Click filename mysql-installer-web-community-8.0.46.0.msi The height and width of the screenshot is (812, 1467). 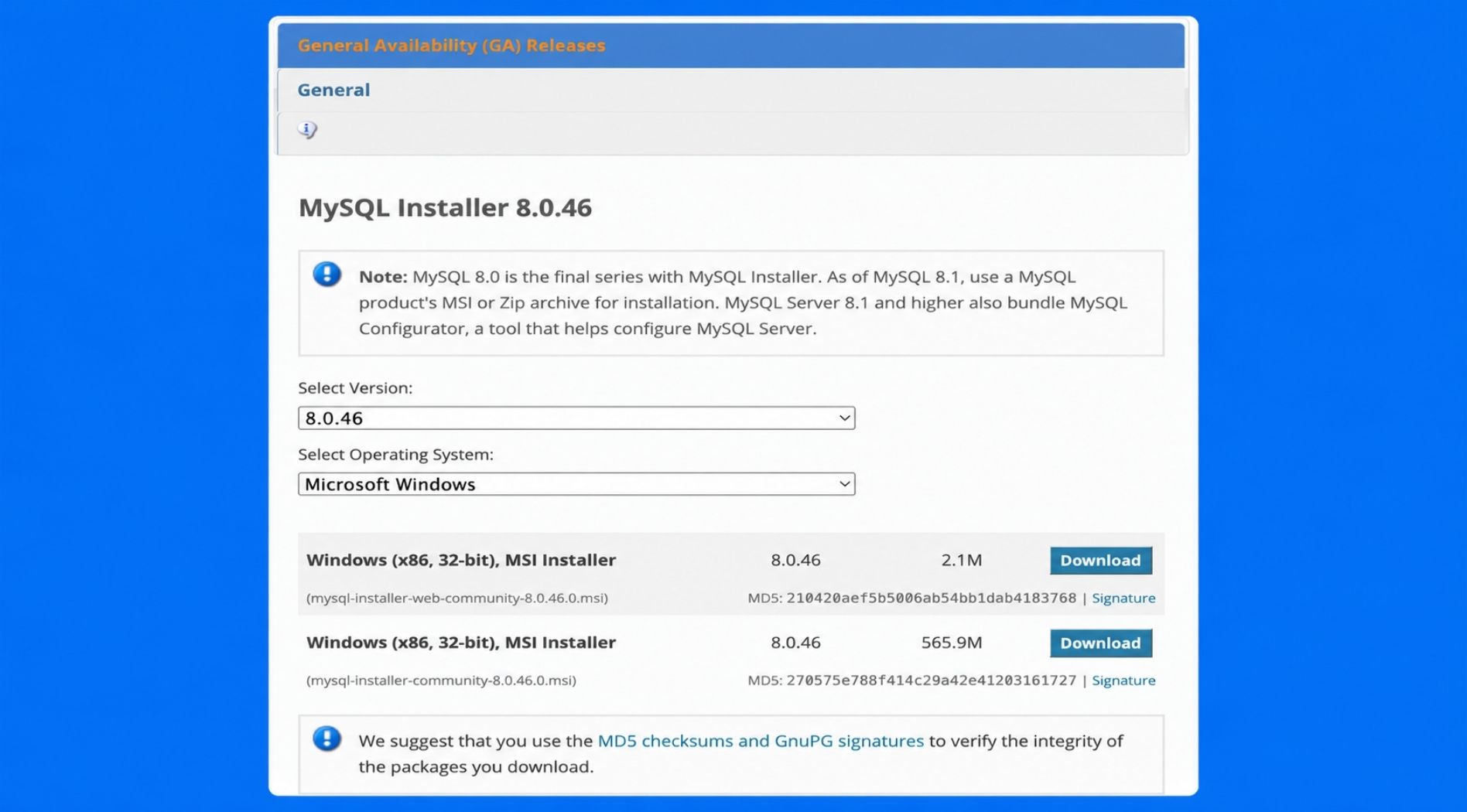[x=457, y=598]
